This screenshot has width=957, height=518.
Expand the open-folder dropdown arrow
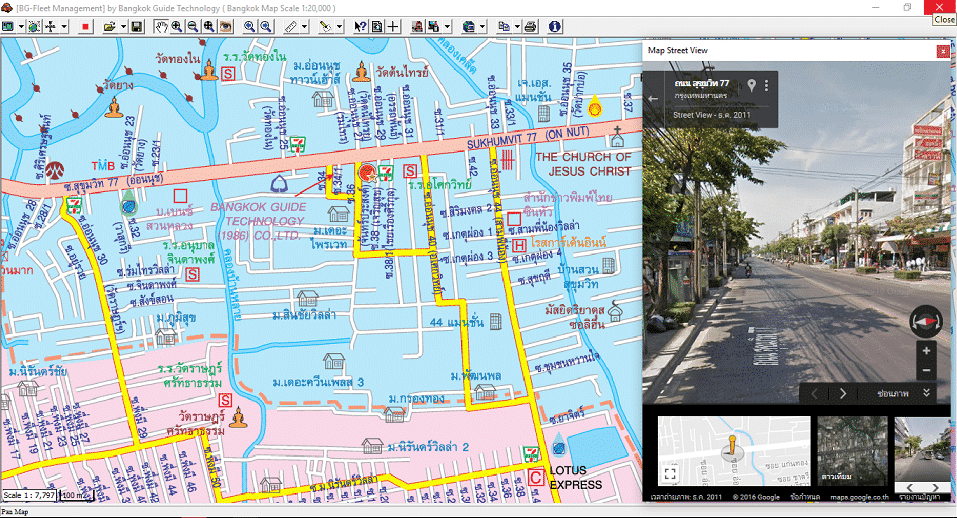(x=123, y=26)
